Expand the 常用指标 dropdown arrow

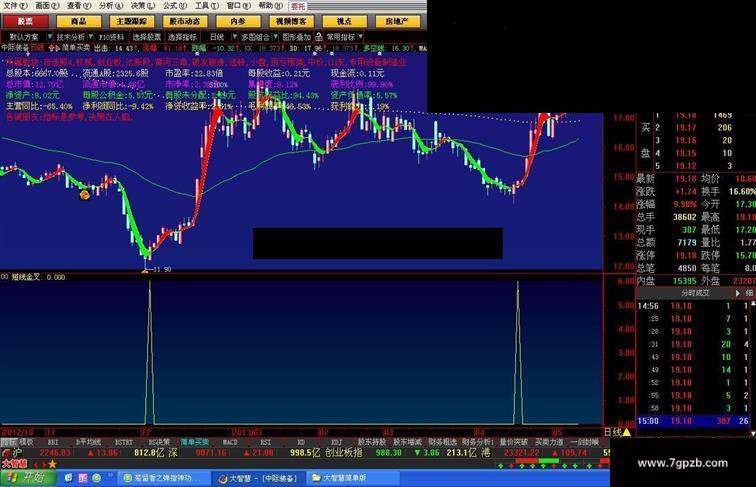tap(360, 37)
